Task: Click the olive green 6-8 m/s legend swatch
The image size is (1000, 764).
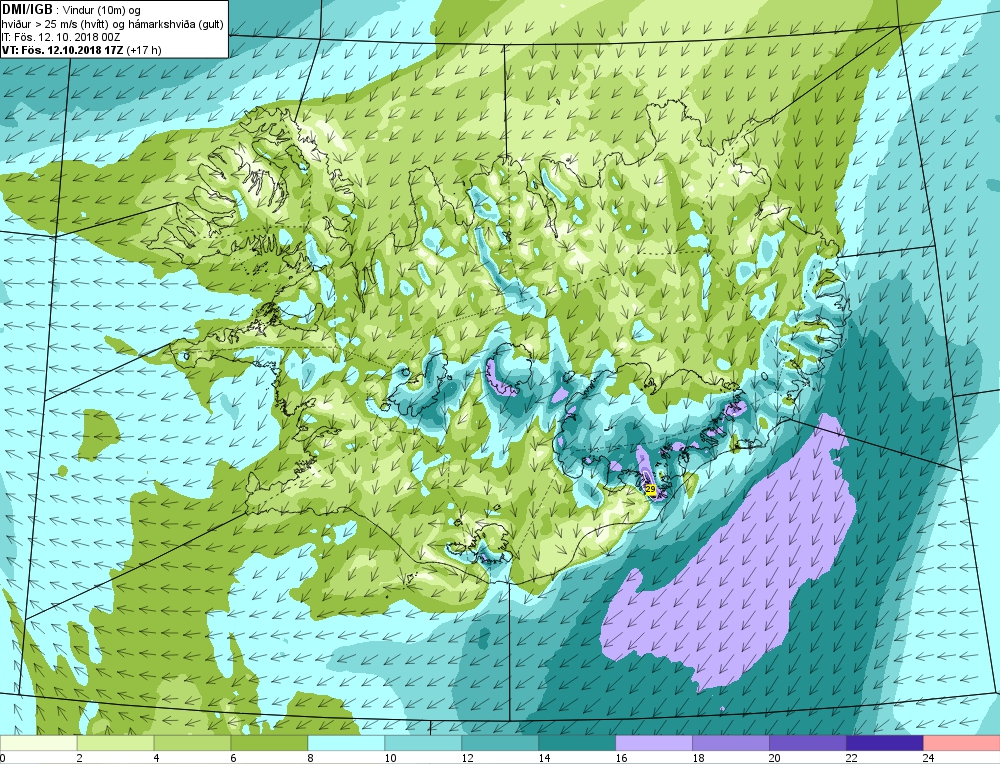Action: pyautogui.click(x=269, y=743)
